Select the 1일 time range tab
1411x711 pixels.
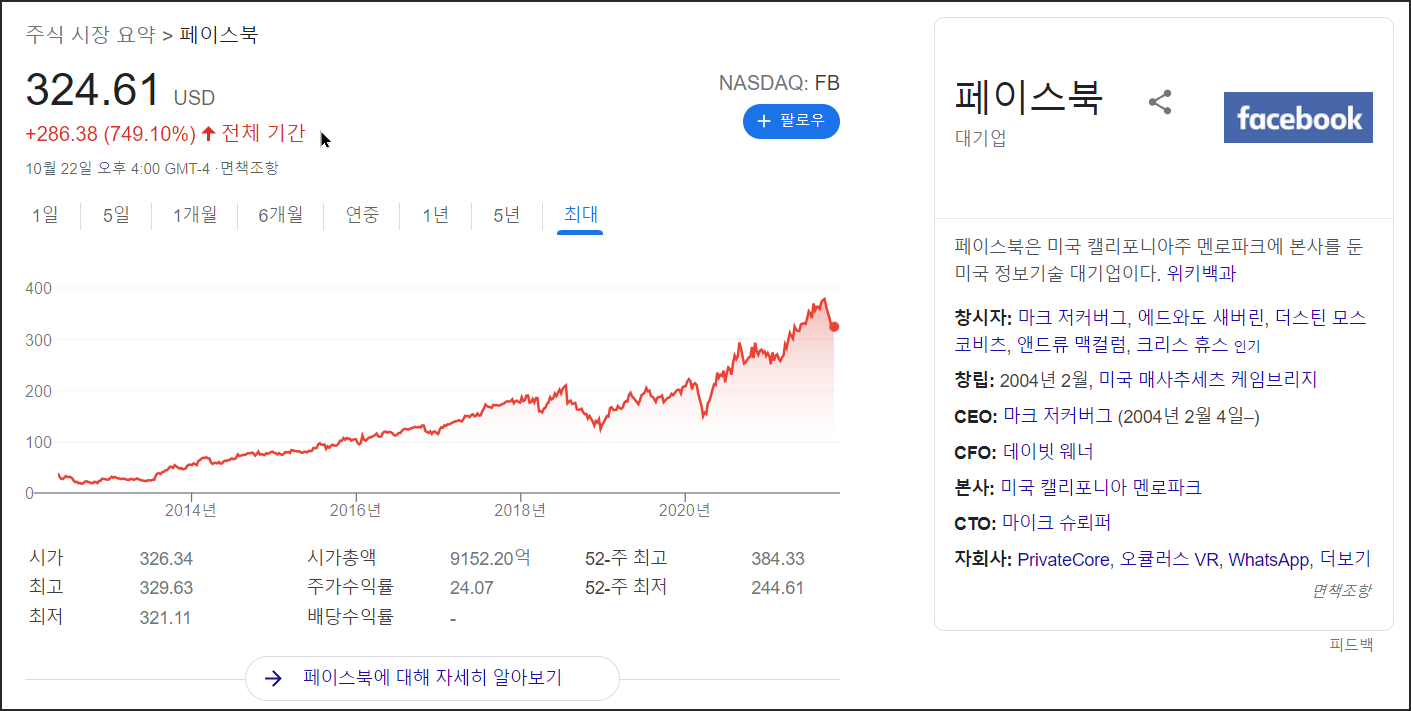pos(45,214)
